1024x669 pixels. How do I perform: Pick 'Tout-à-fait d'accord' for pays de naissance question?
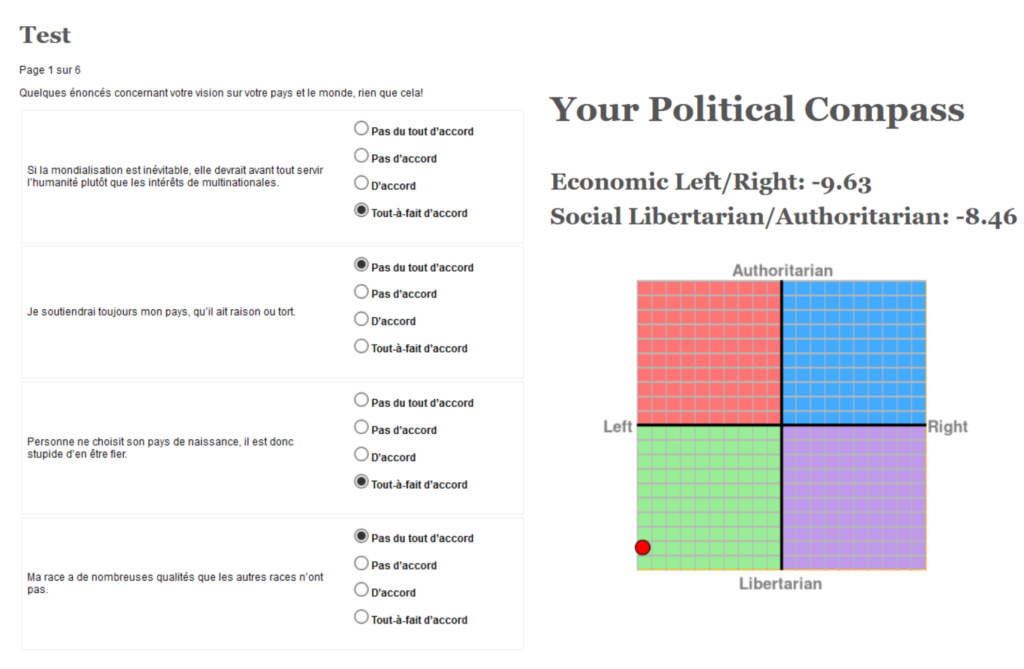pos(361,481)
